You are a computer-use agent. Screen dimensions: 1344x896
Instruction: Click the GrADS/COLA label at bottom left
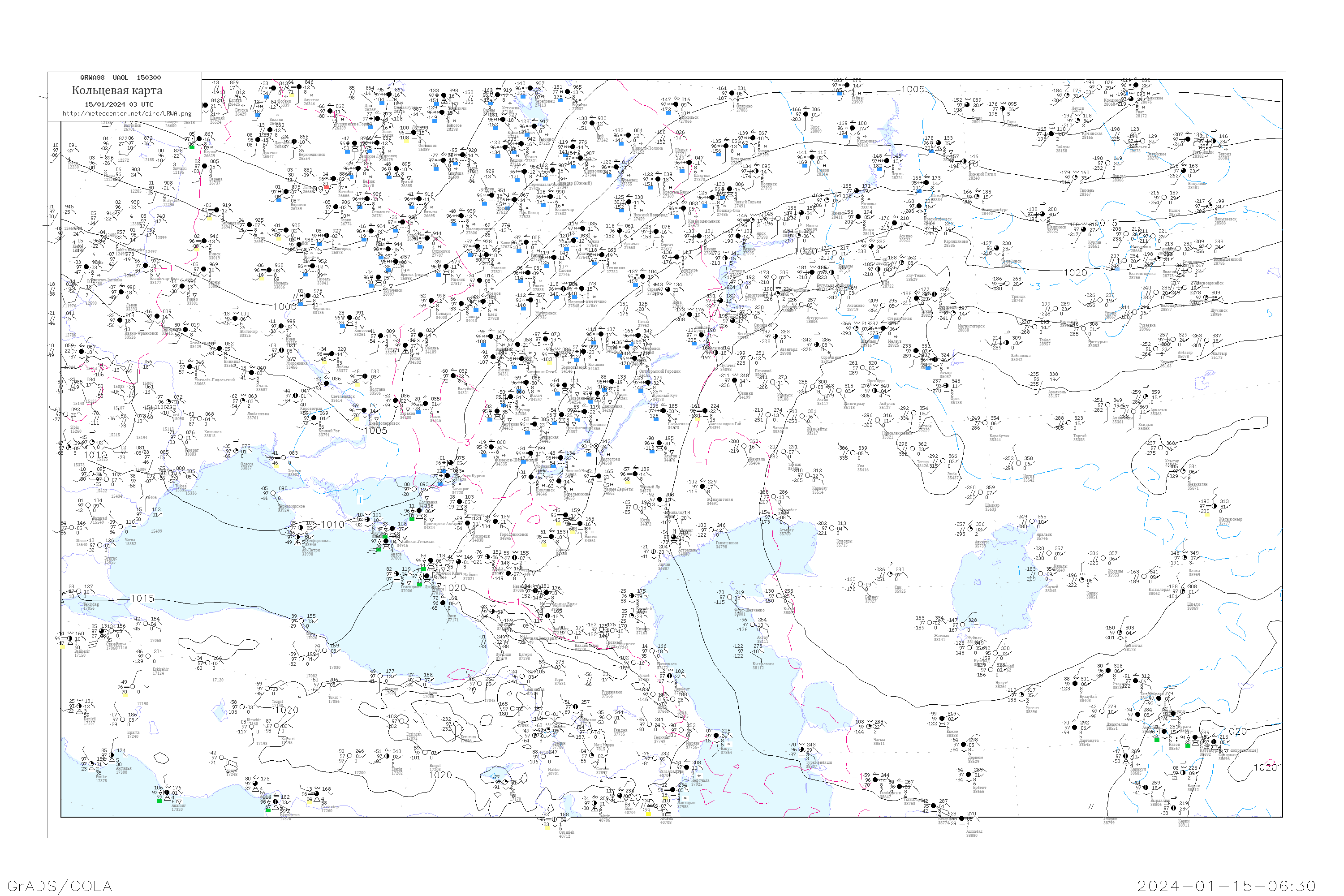click(60, 885)
